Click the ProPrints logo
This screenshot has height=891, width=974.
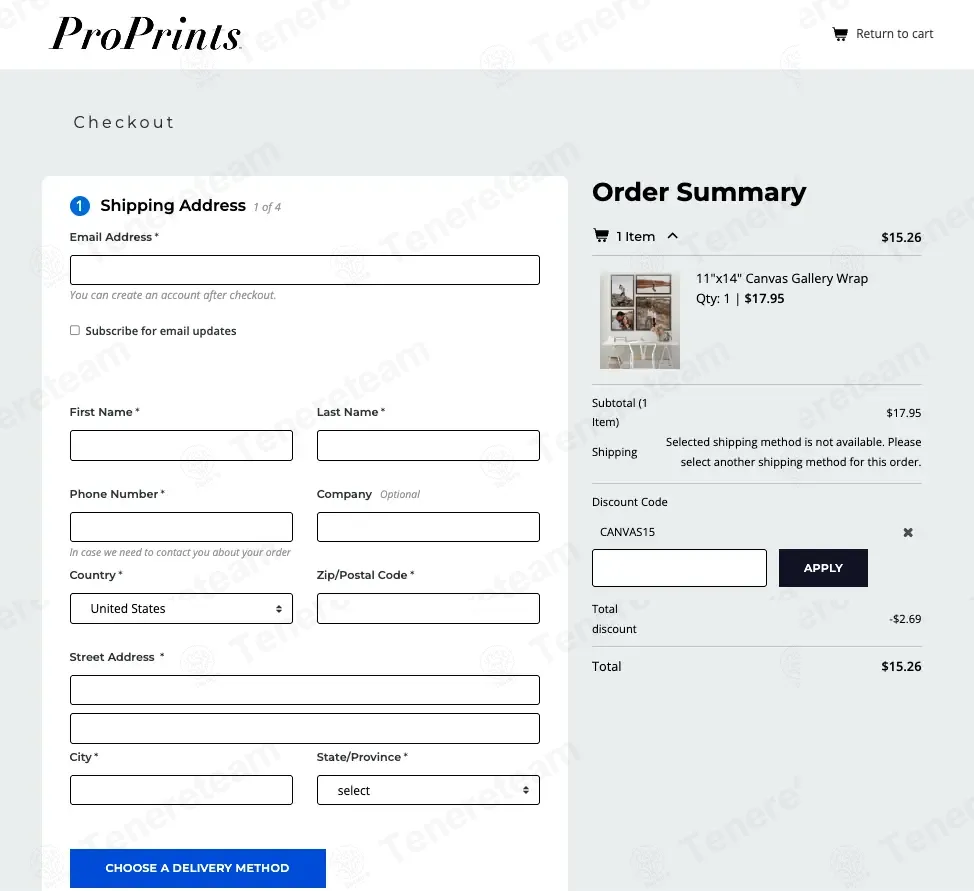tap(146, 34)
